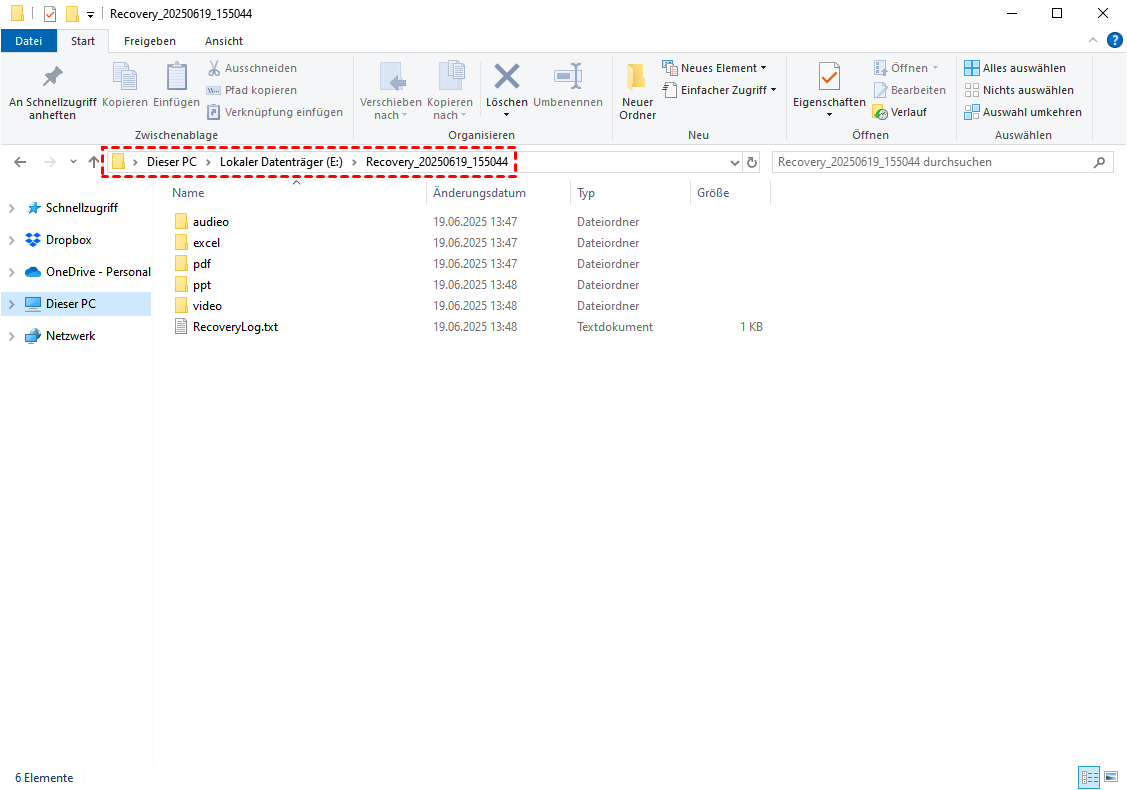
Task: Open the Datei menu
Action: 29,41
